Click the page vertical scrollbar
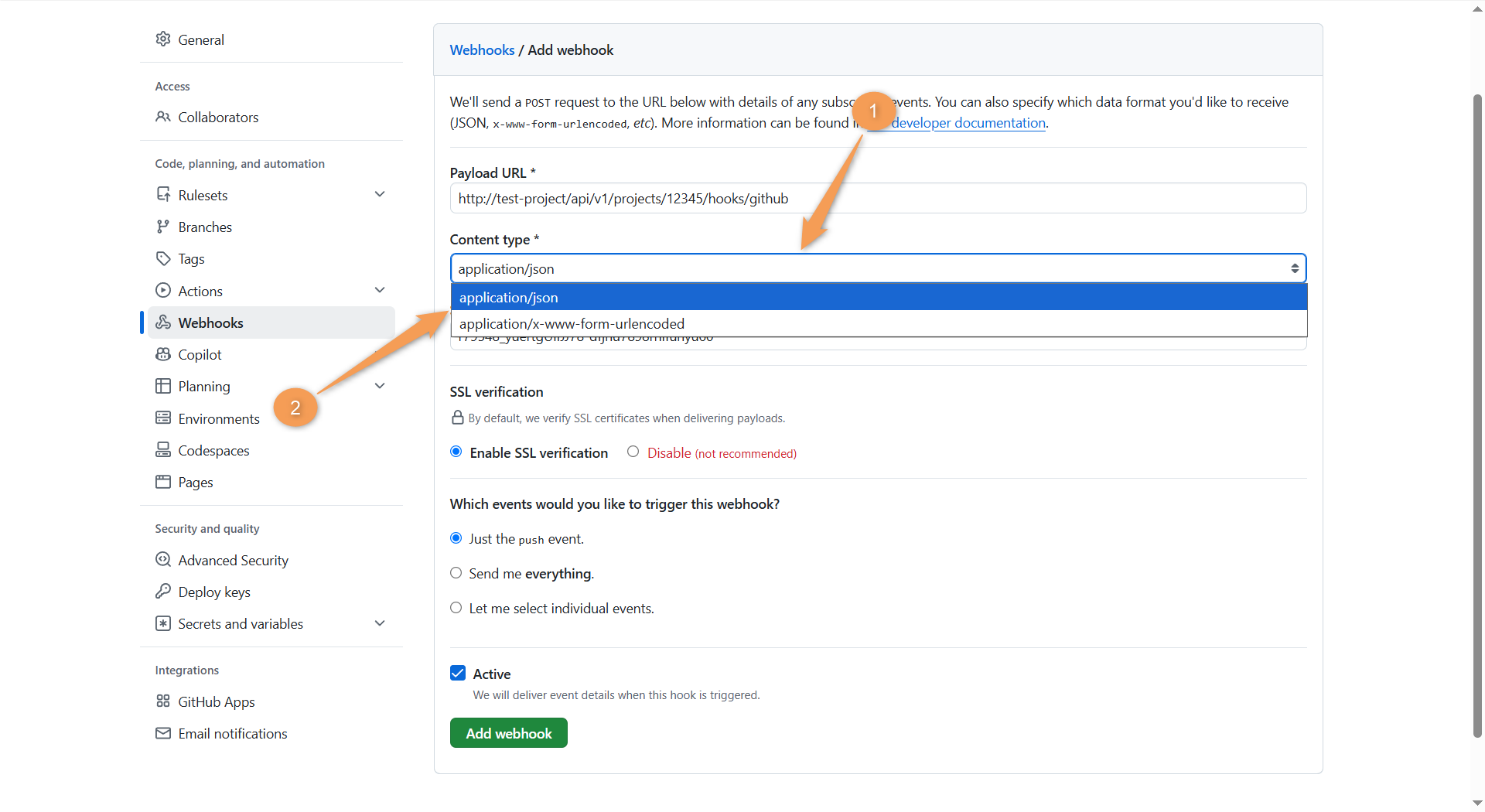This screenshot has width=1485, height=812. click(x=1477, y=416)
